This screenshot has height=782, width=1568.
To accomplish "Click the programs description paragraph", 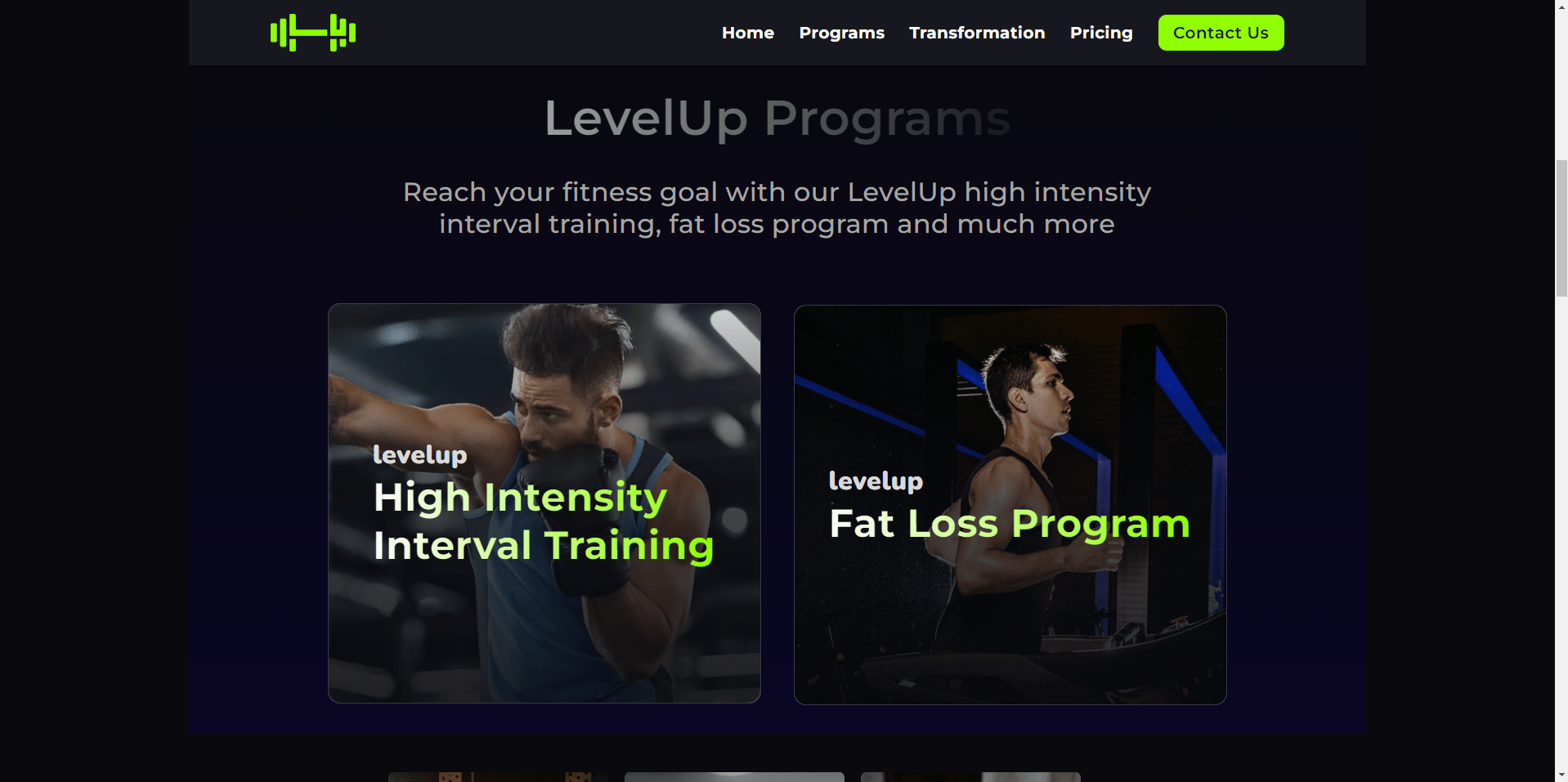I will (x=777, y=208).
